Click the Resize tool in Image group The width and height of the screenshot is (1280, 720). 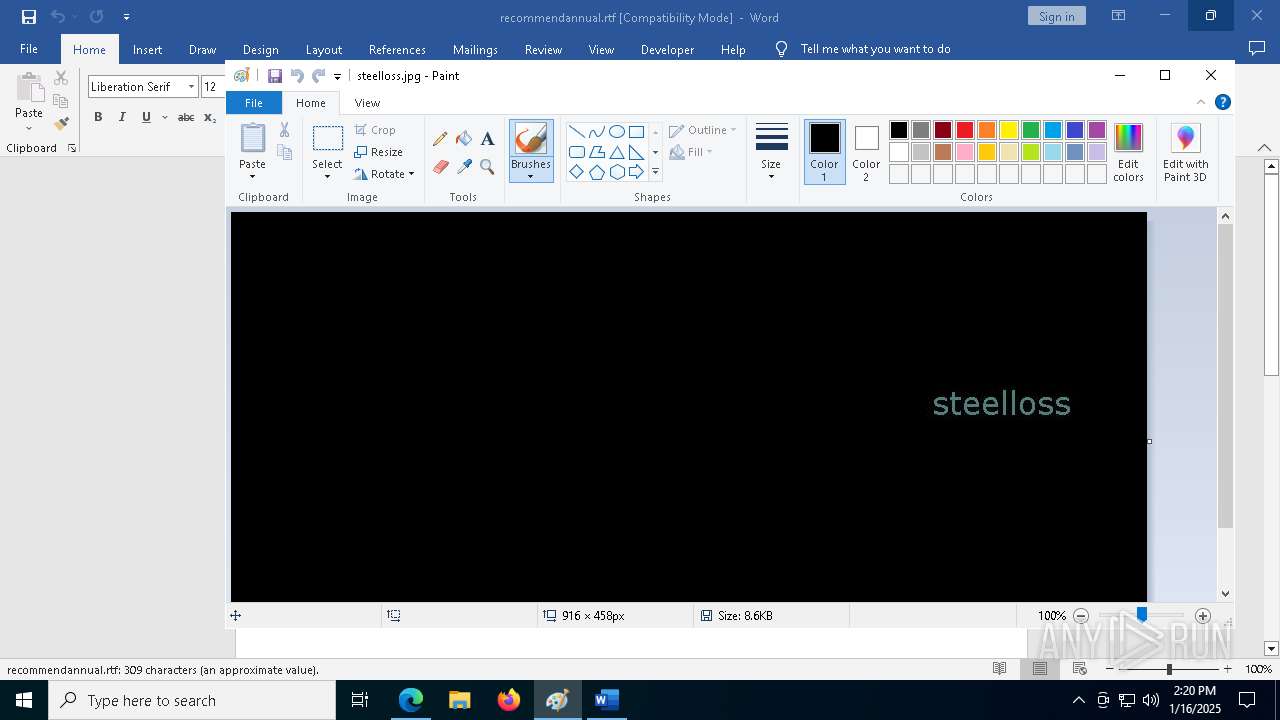[x=378, y=152]
